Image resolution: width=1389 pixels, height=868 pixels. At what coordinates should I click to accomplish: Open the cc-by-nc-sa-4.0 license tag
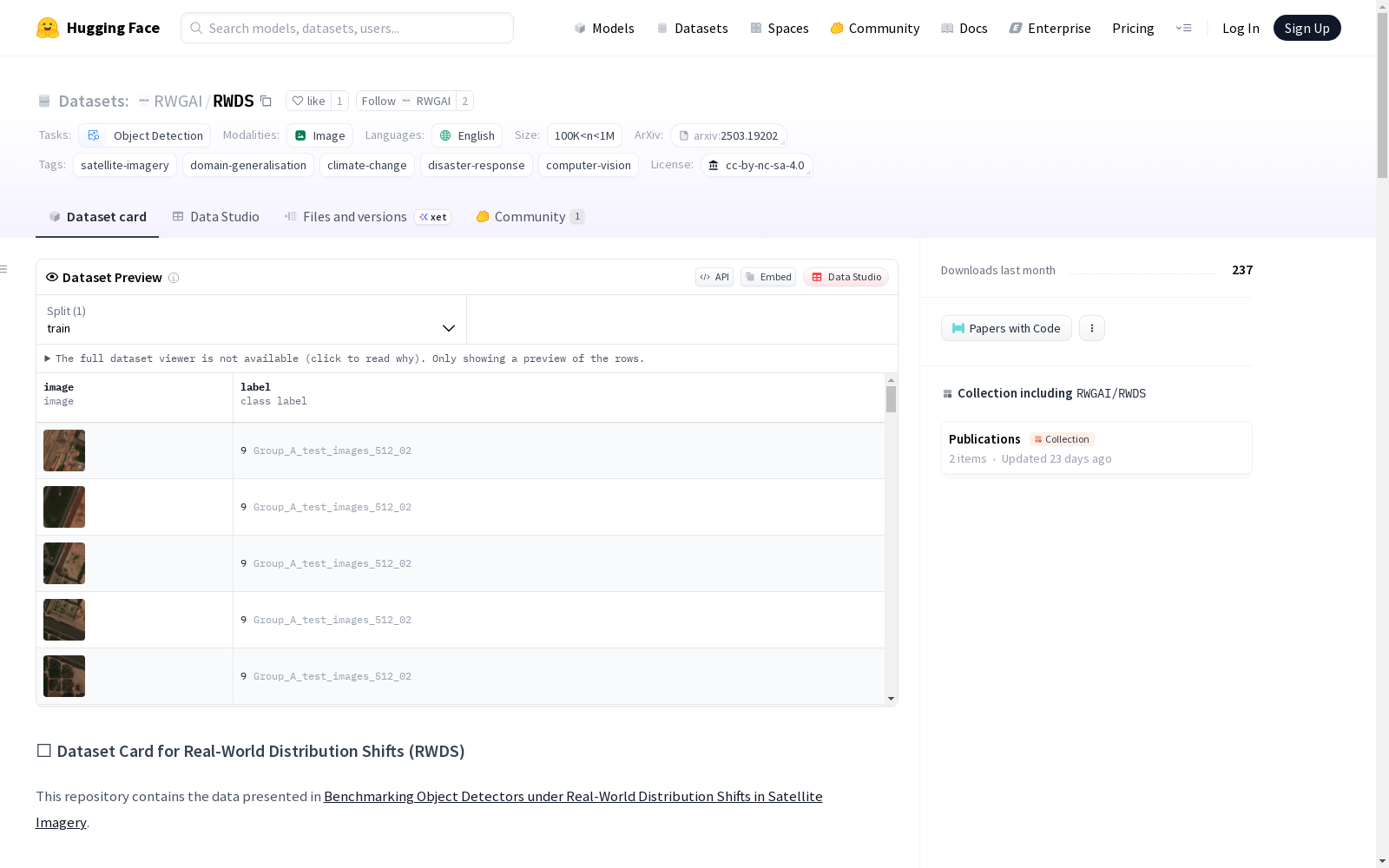pos(756,165)
